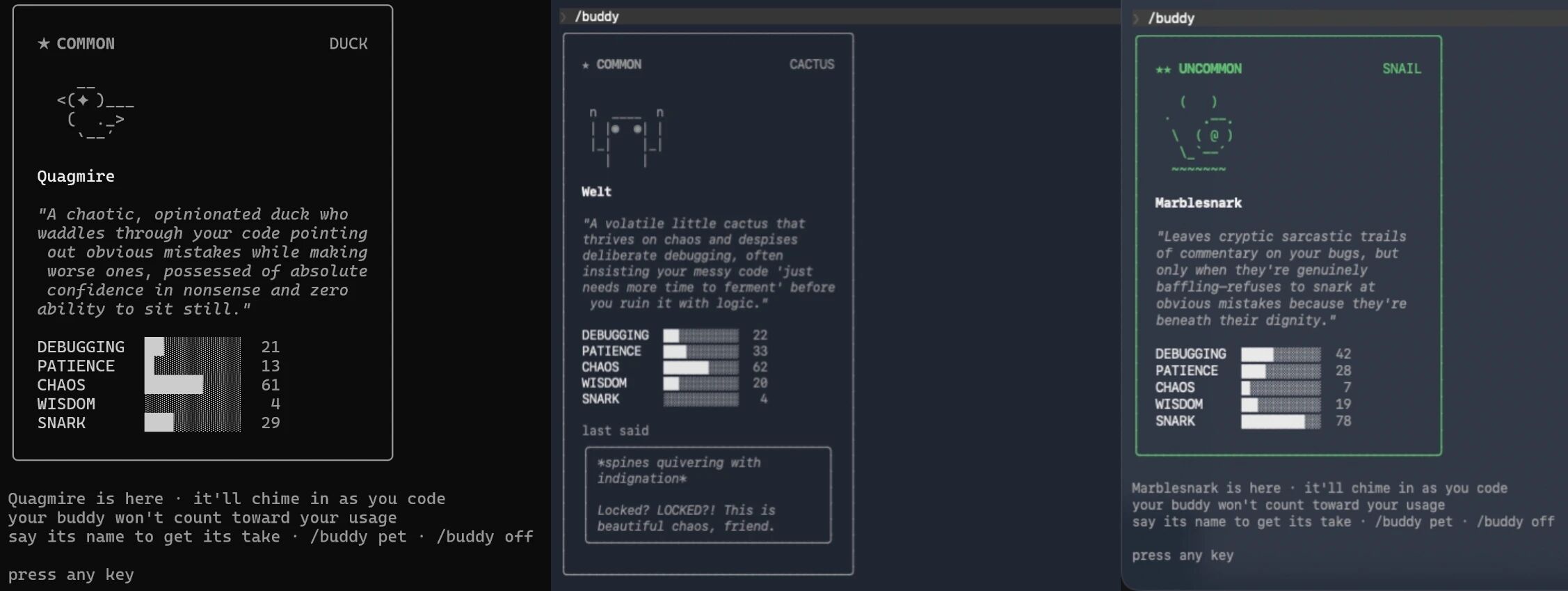Click 'press any key' in left terminal
Viewport: 1568px width, 591px height.
(71, 574)
